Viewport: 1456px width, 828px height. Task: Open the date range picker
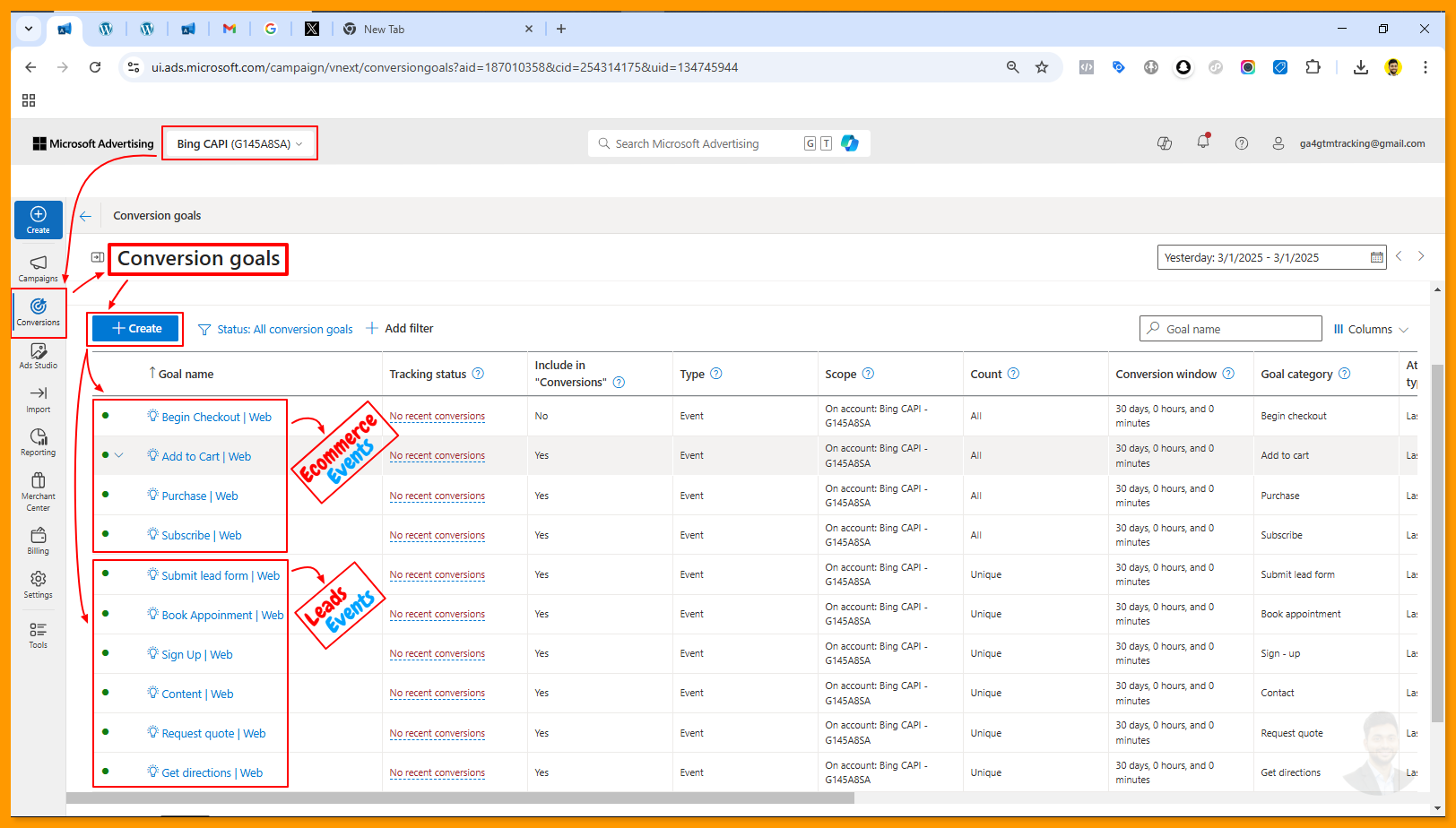pyautogui.click(x=1270, y=258)
